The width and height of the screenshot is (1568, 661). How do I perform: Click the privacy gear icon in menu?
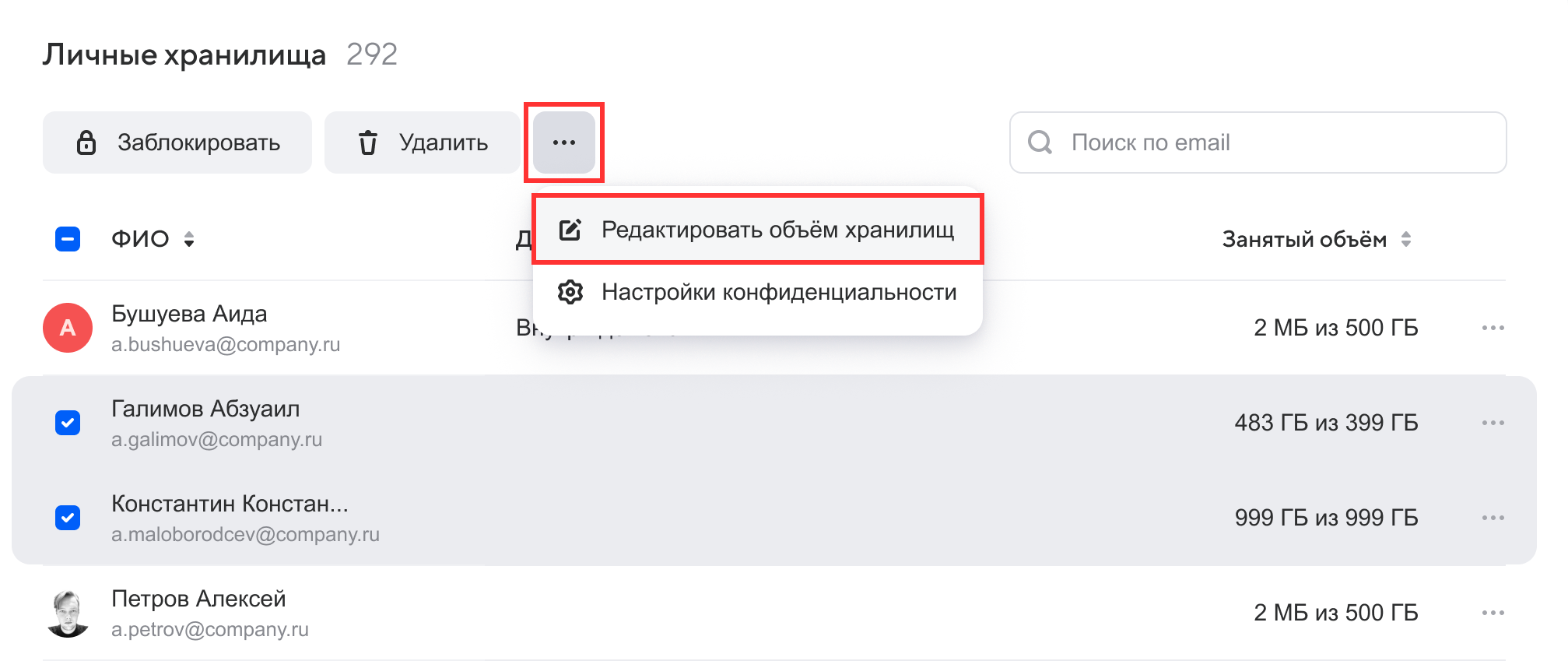coord(570,292)
